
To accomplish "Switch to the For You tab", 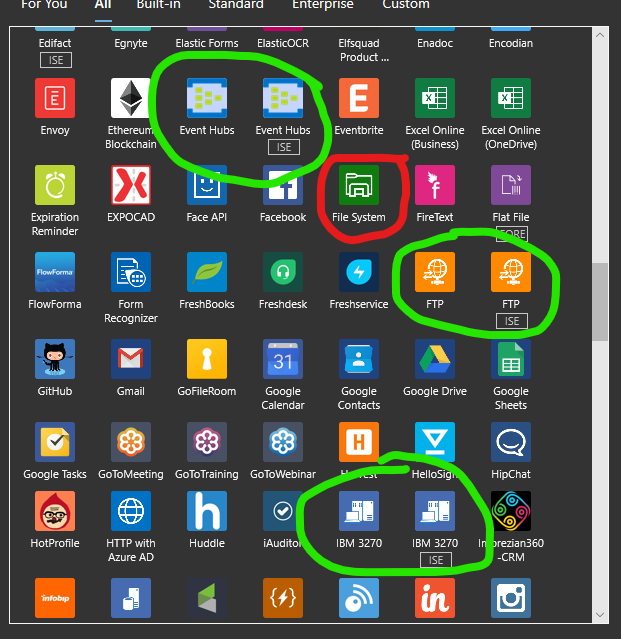I will click(x=44, y=4).
